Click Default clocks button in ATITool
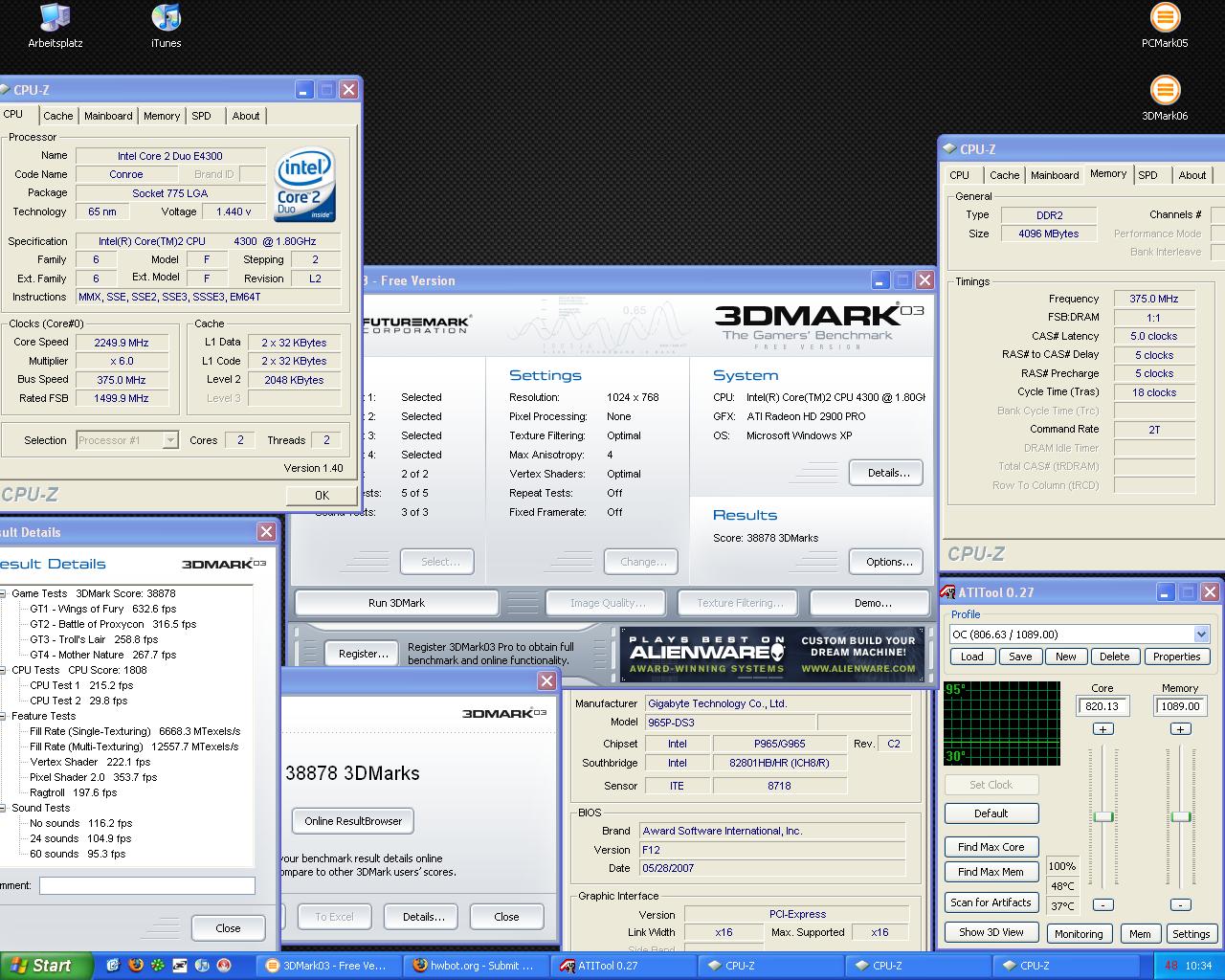Viewport: 1225px width, 980px height. (x=991, y=813)
